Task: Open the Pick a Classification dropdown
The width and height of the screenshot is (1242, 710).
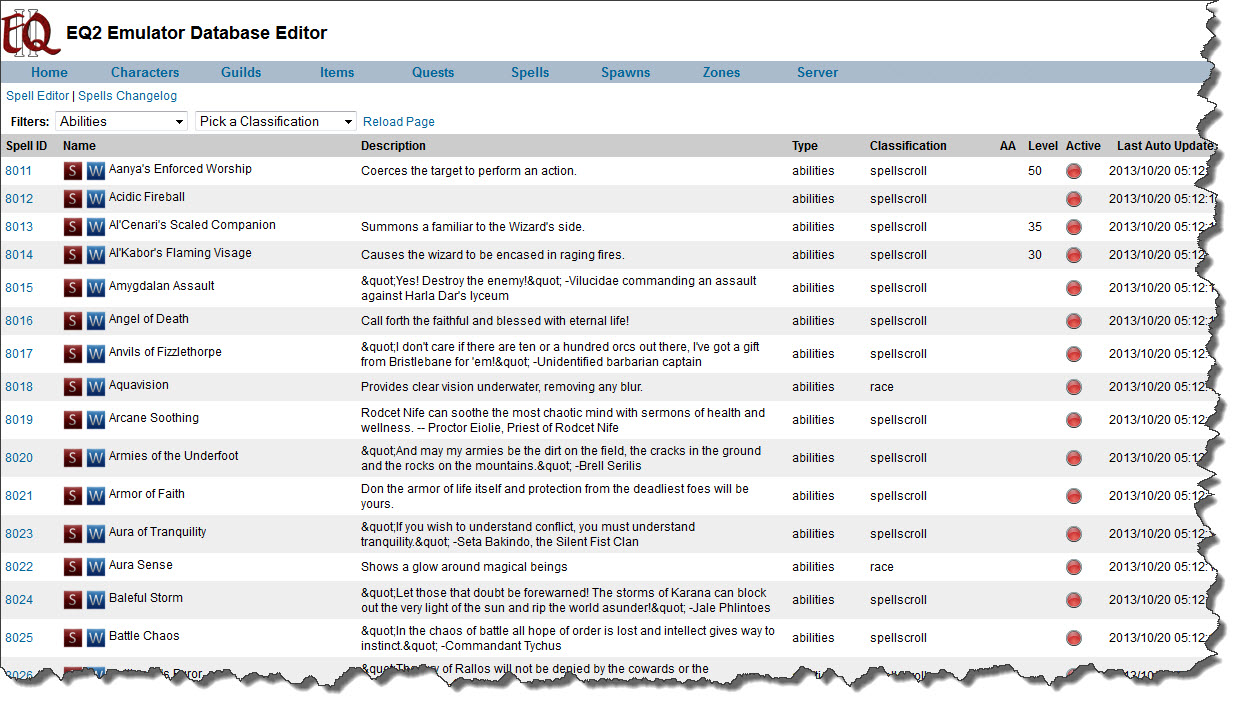Action: tap(275, 121)
